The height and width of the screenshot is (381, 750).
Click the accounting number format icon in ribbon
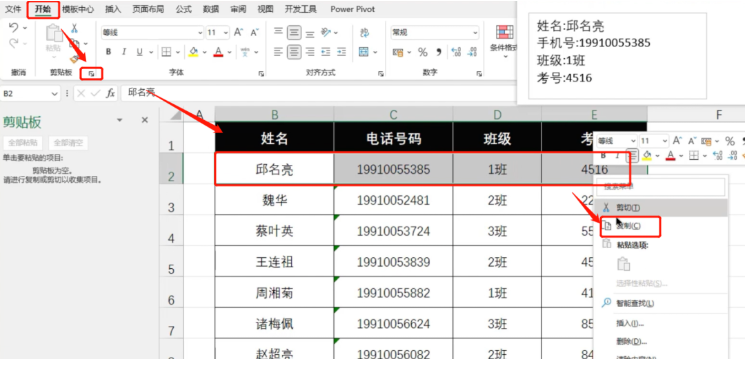pos(398,52)
